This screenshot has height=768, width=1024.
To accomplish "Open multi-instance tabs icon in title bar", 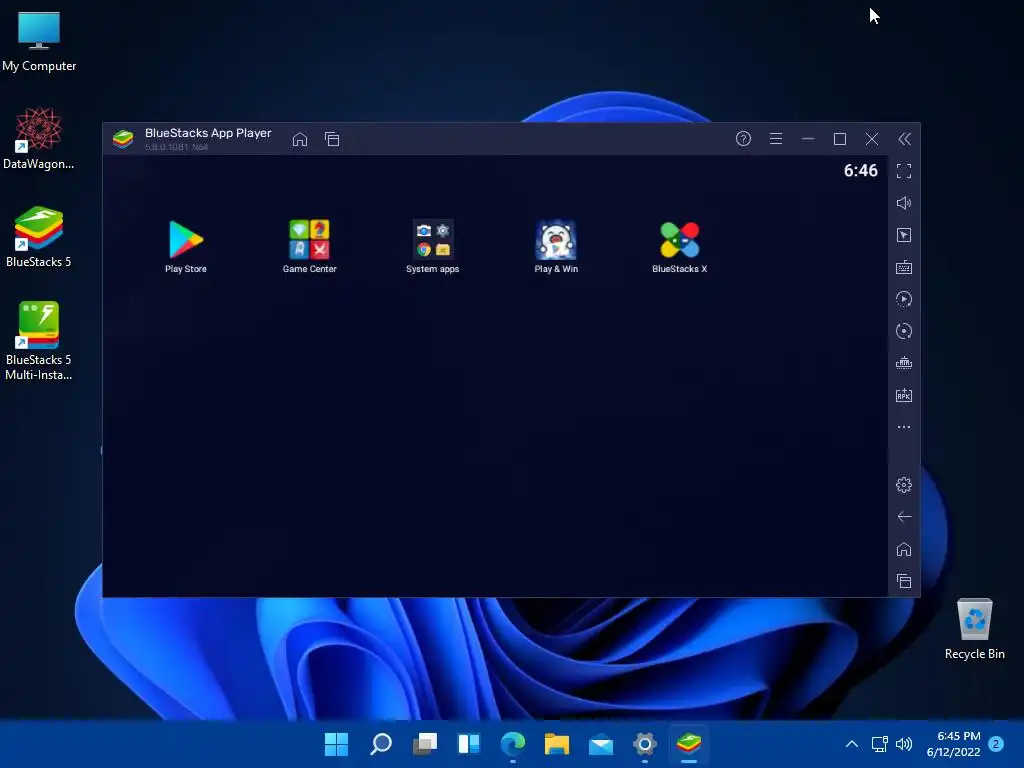I will 332,139.
